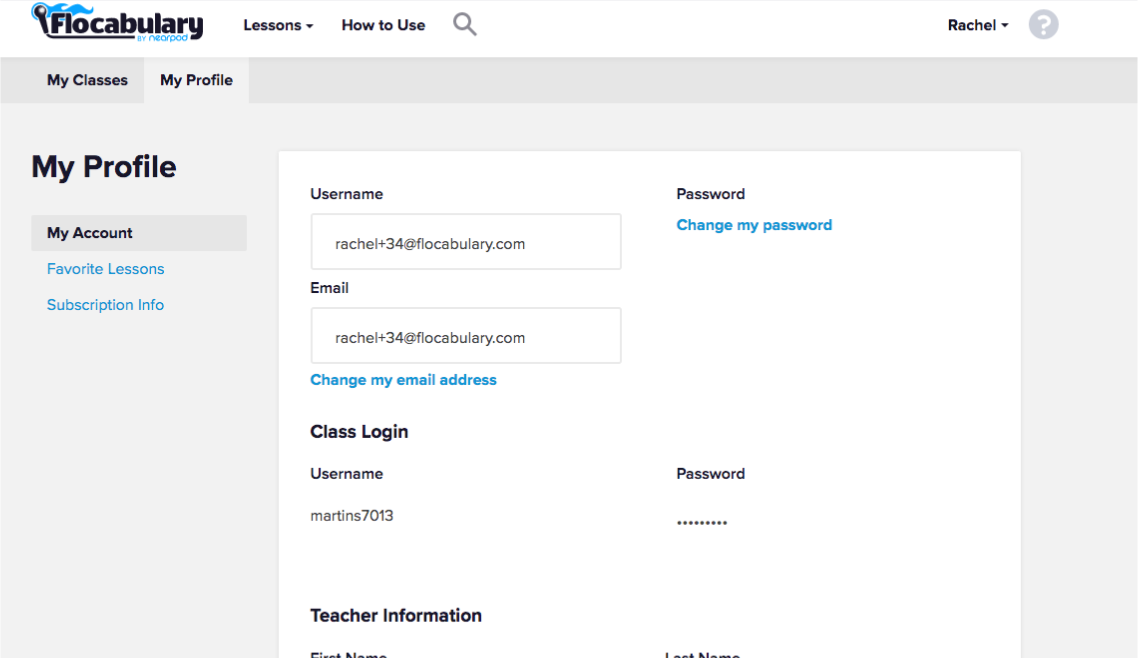The width and height of the screenshot is (1138, 658).
Task: Click Change my password
Action: pos(754,224)
